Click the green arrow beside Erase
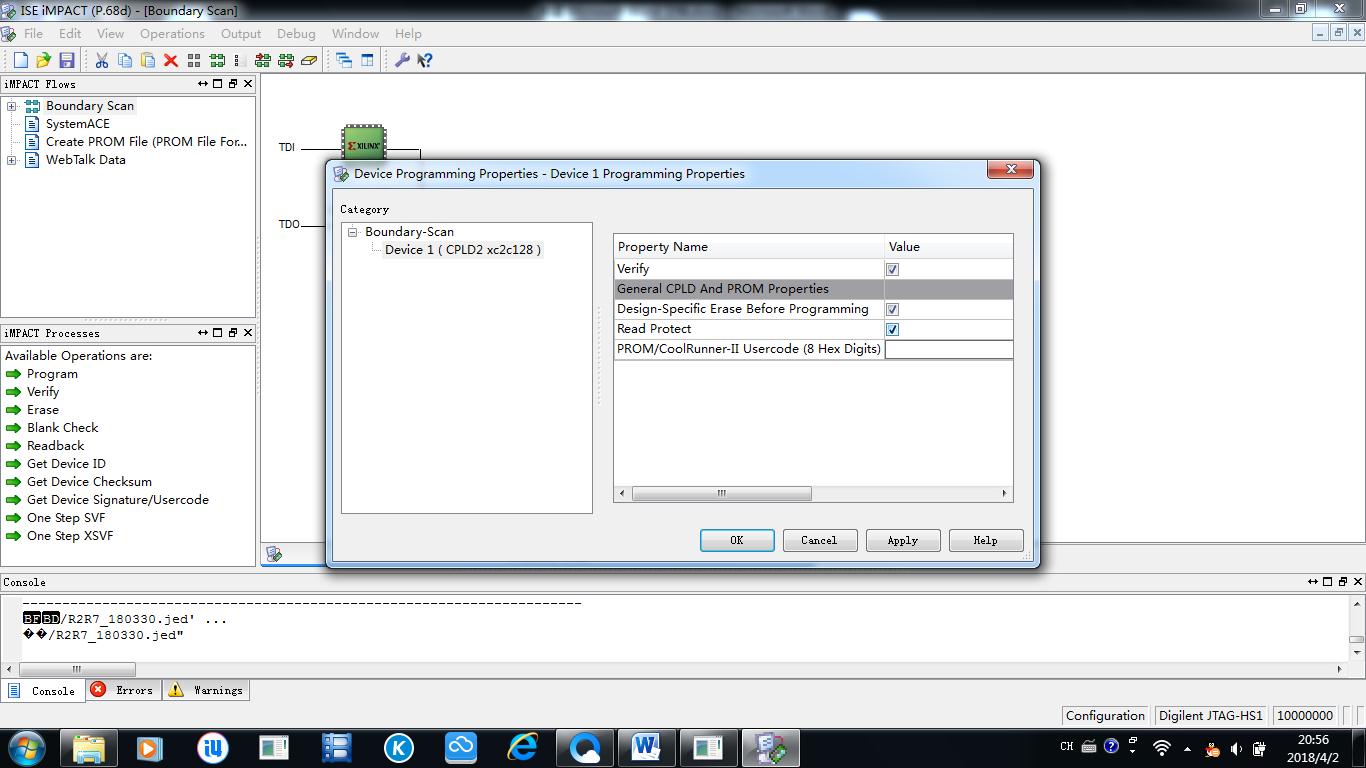Image resolution: width=1366 pixels, height=768 pixels. (13, 410)
